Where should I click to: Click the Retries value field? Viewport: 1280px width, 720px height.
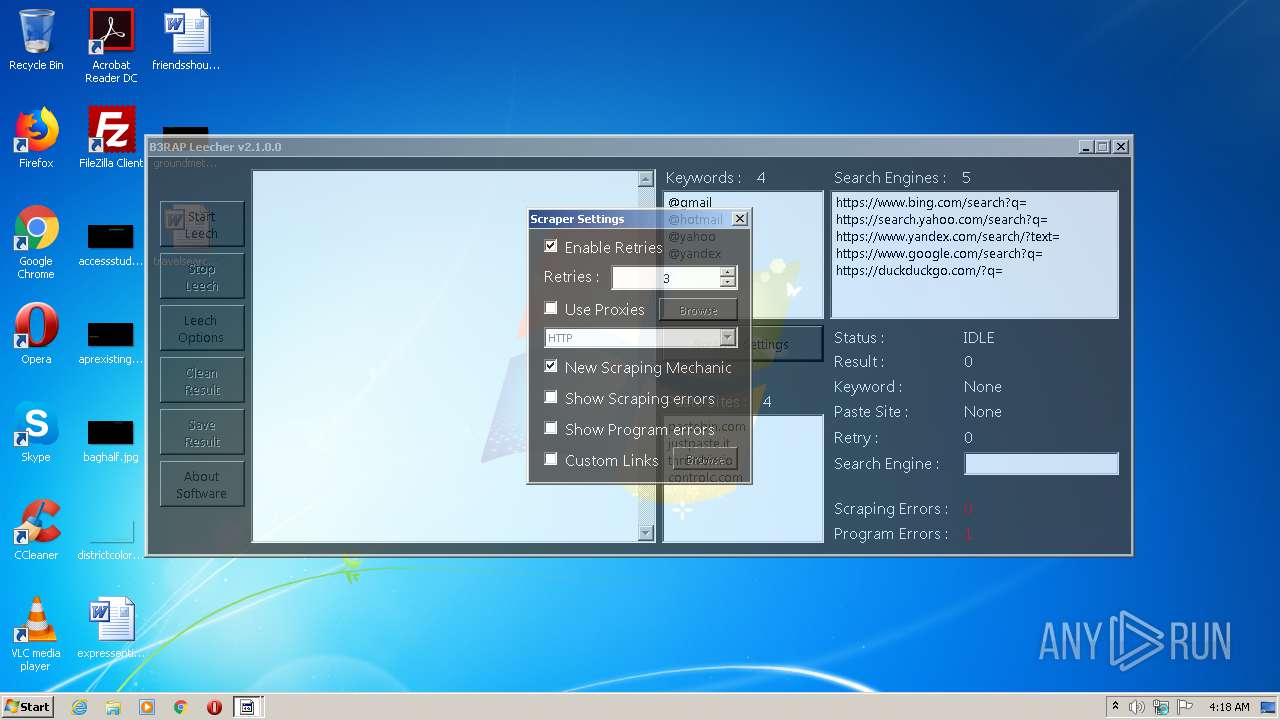666,278
